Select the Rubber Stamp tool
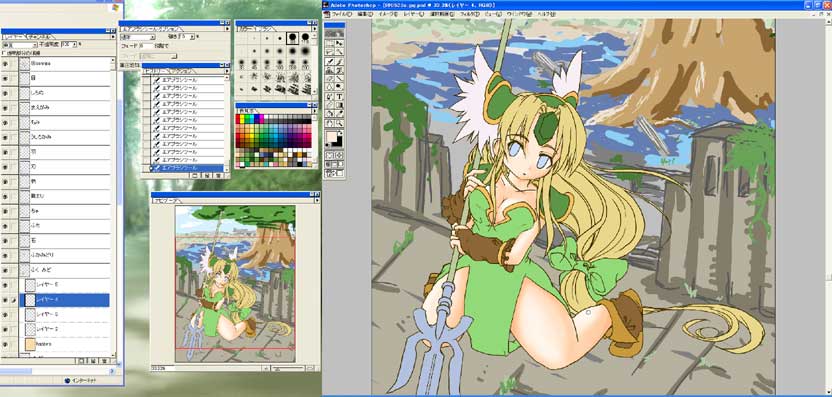The image size is (832, 397). click(x=330, y=70)
